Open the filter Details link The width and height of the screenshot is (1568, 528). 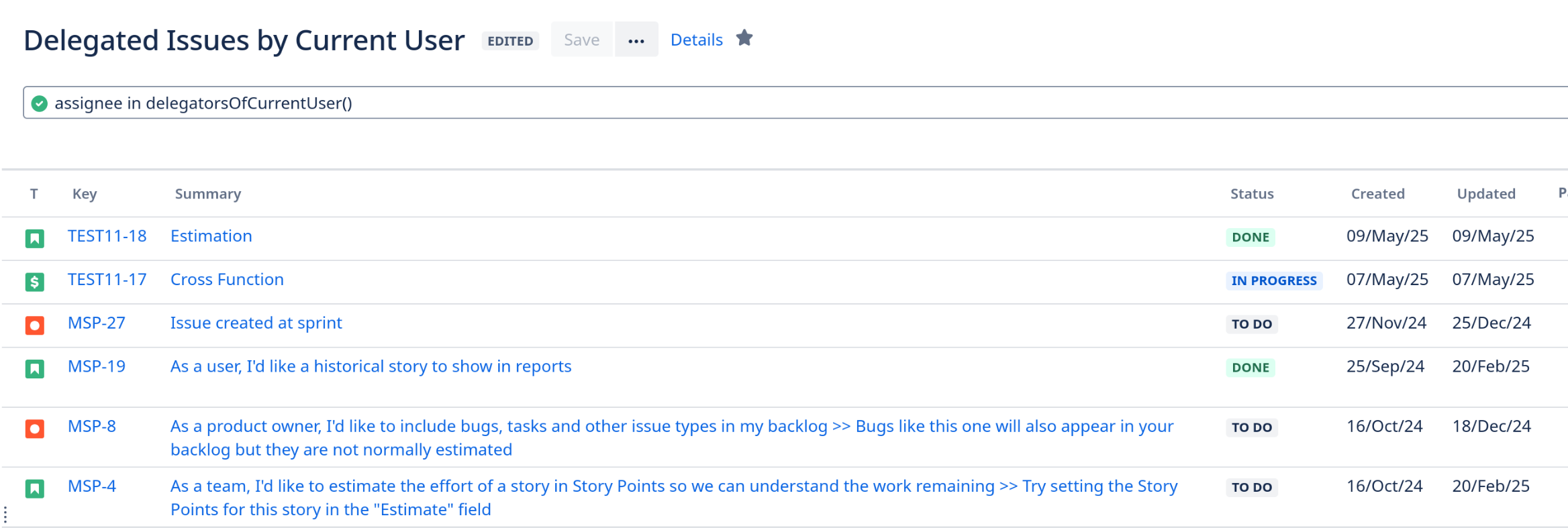(x=696, y=40)
